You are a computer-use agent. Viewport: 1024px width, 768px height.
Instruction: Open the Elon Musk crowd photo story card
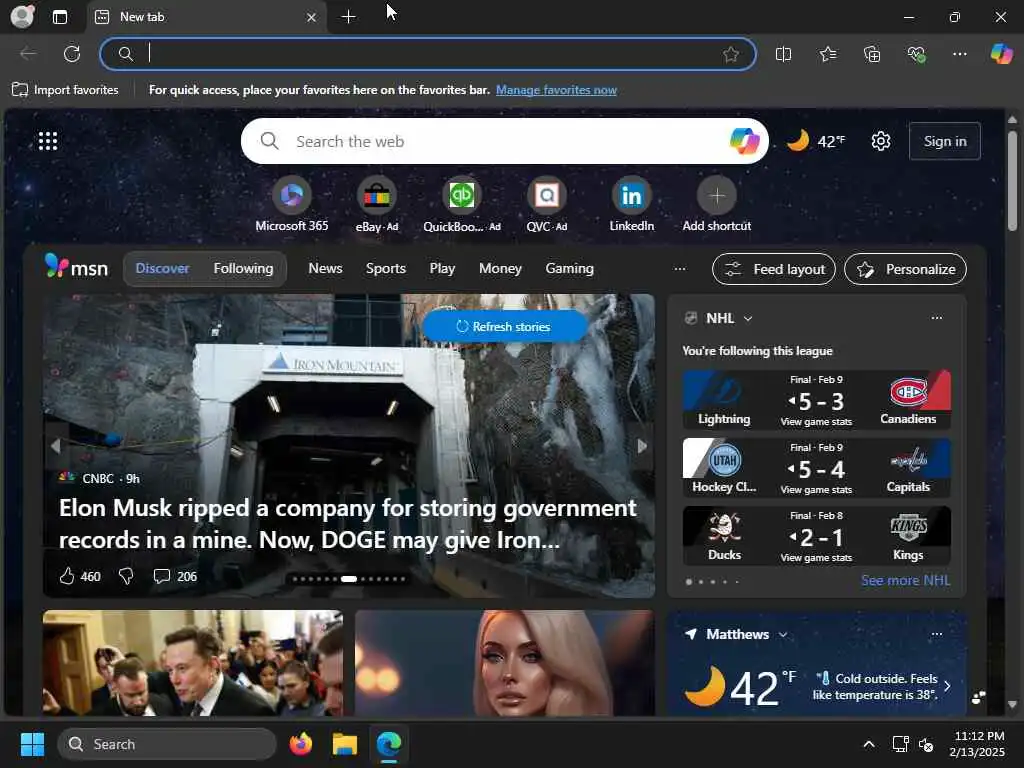click(x=193, y=663)
